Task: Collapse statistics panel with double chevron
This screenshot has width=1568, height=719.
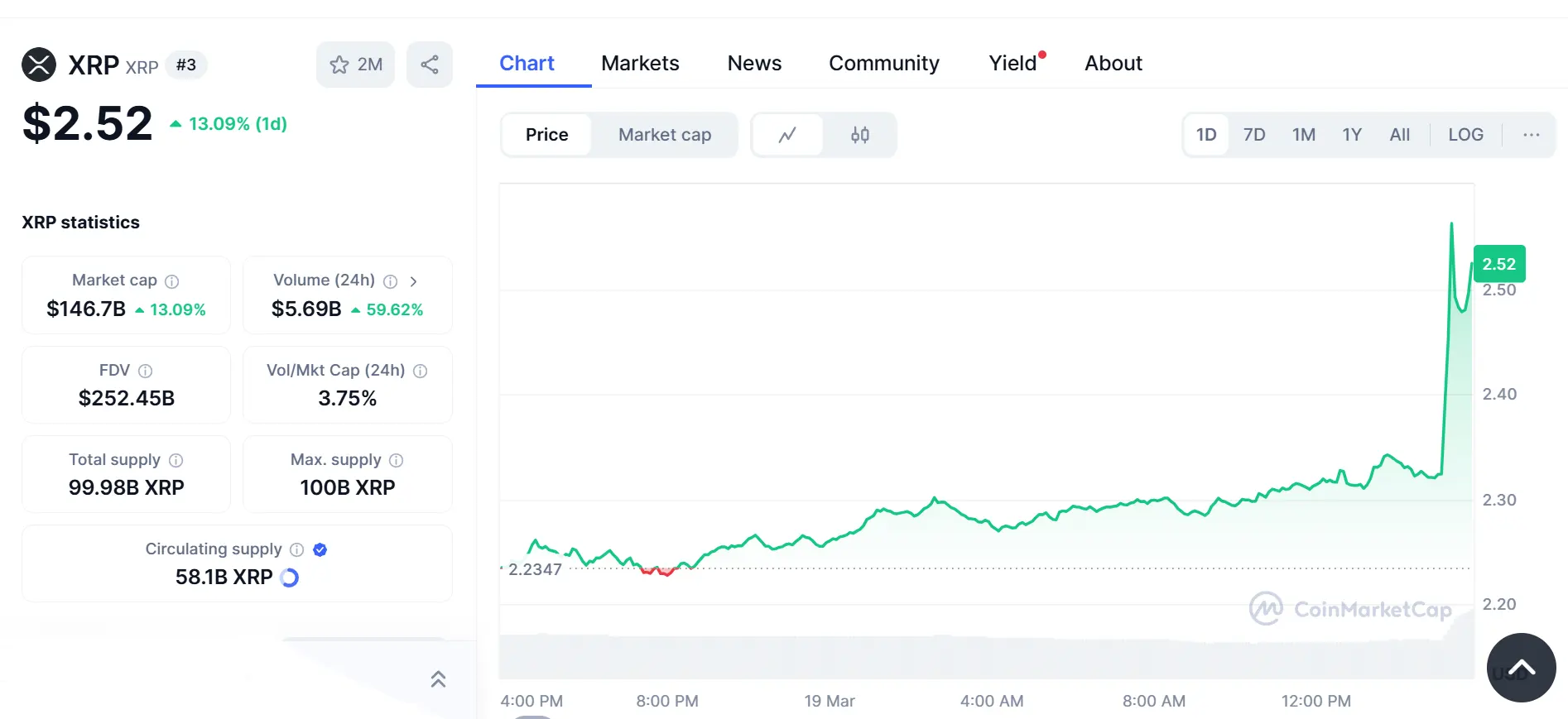Action: (439, 679)
